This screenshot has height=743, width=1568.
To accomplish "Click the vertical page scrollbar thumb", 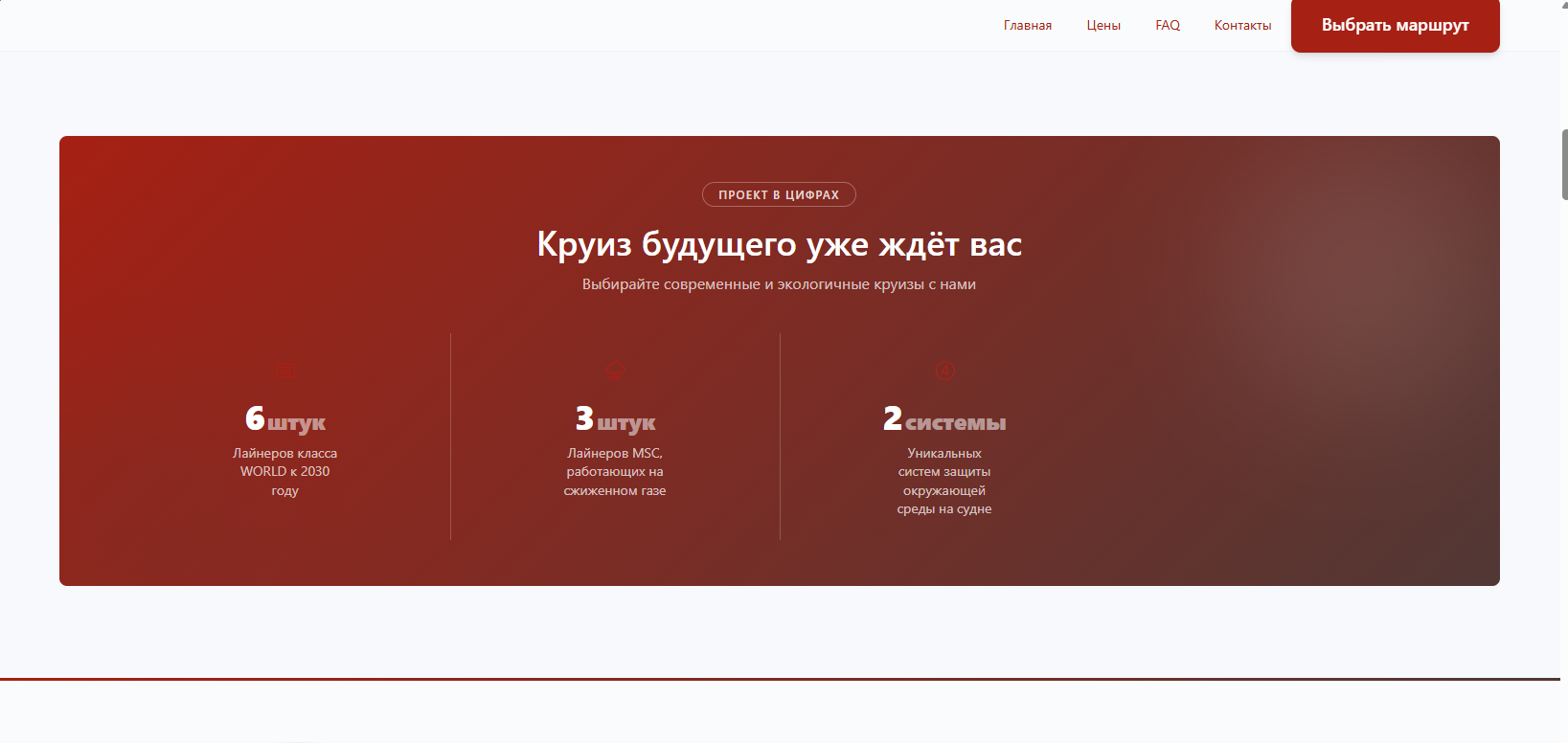I will tap(1564, 165).
